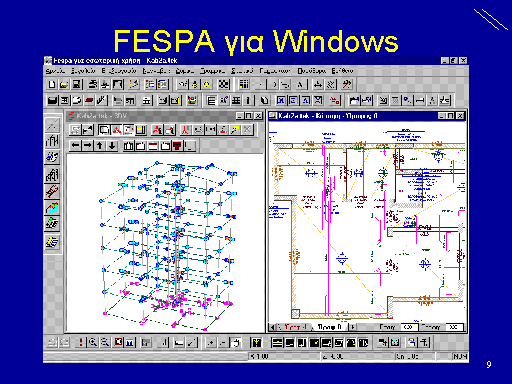Toggle the outlined frame view button in 3D toolbar
The height and width of the screenshot is (384, 512).
click(104, 130)
